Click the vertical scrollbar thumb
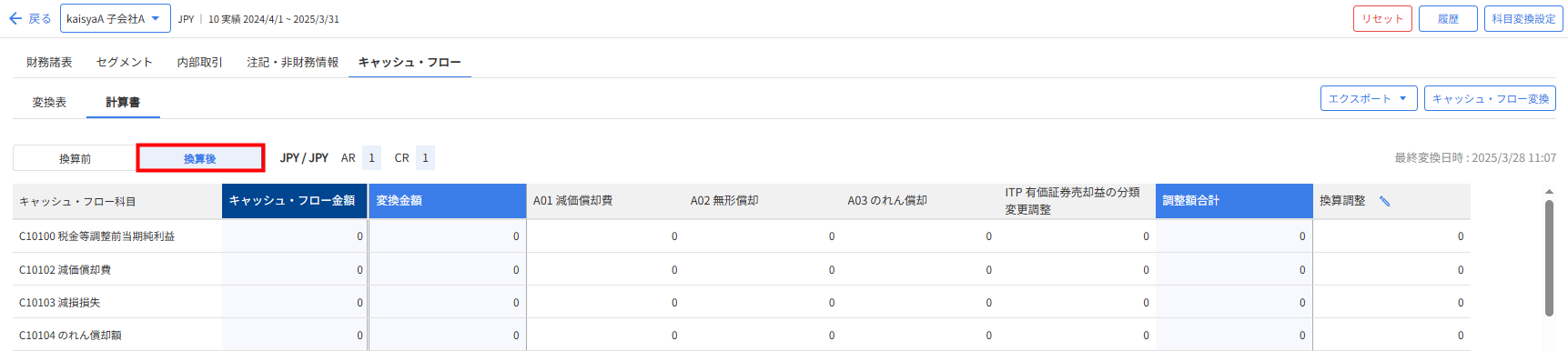This screenshot has width=1568, height=351. 1549,258
